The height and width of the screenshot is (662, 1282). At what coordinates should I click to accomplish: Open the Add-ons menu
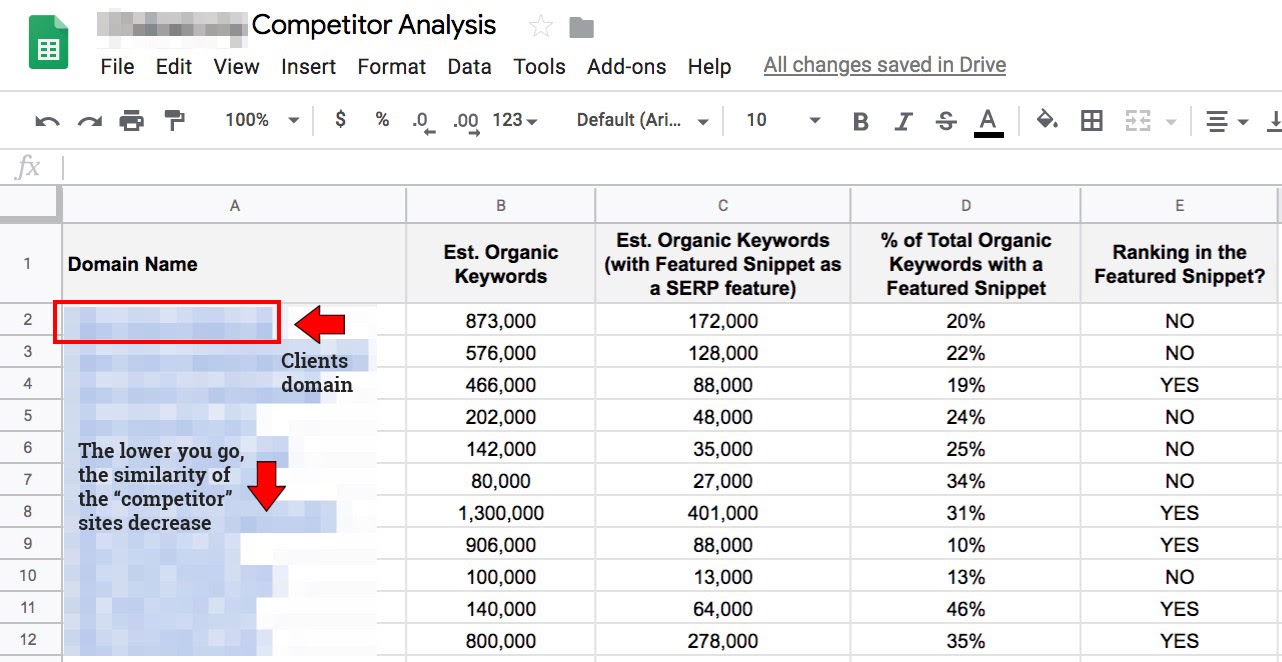pyautogui.click(x=626, y=67)
